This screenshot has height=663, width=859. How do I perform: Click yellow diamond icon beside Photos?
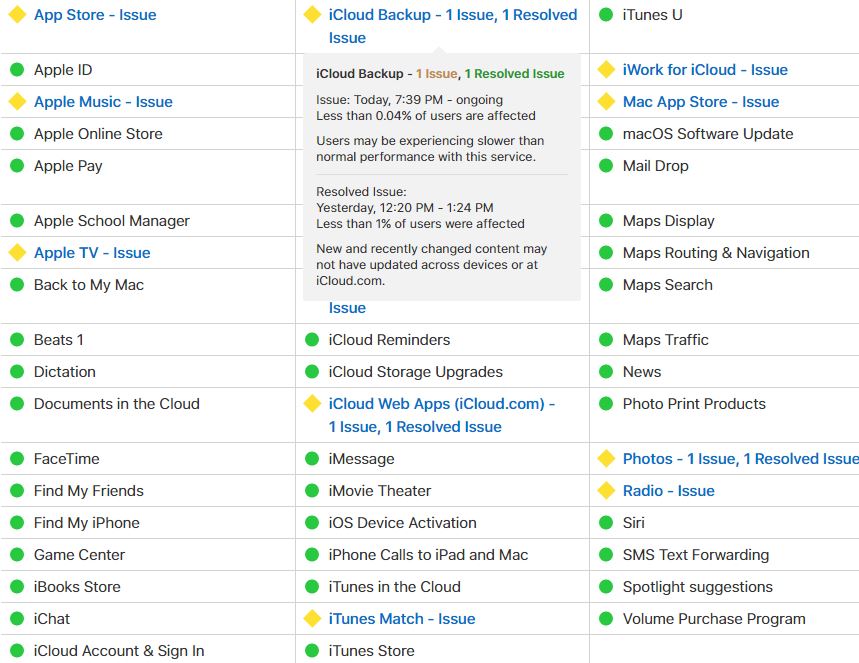click(x=606, y=459)
